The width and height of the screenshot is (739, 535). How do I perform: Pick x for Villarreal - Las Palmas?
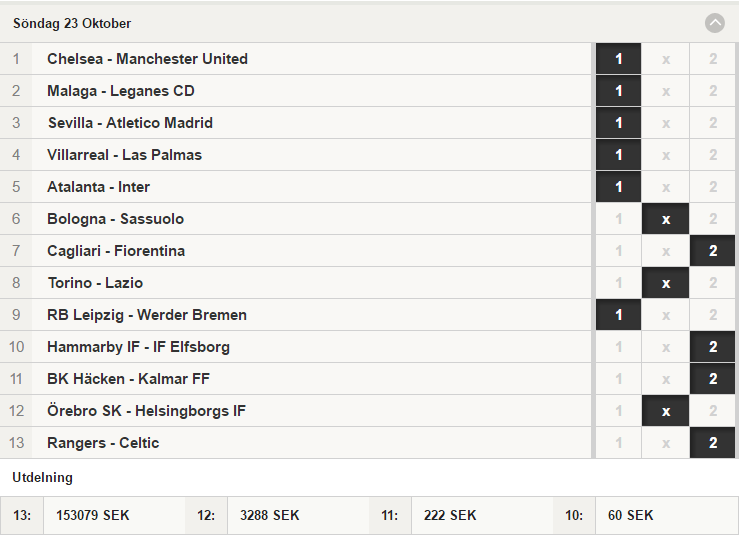[x=665, y=155]
